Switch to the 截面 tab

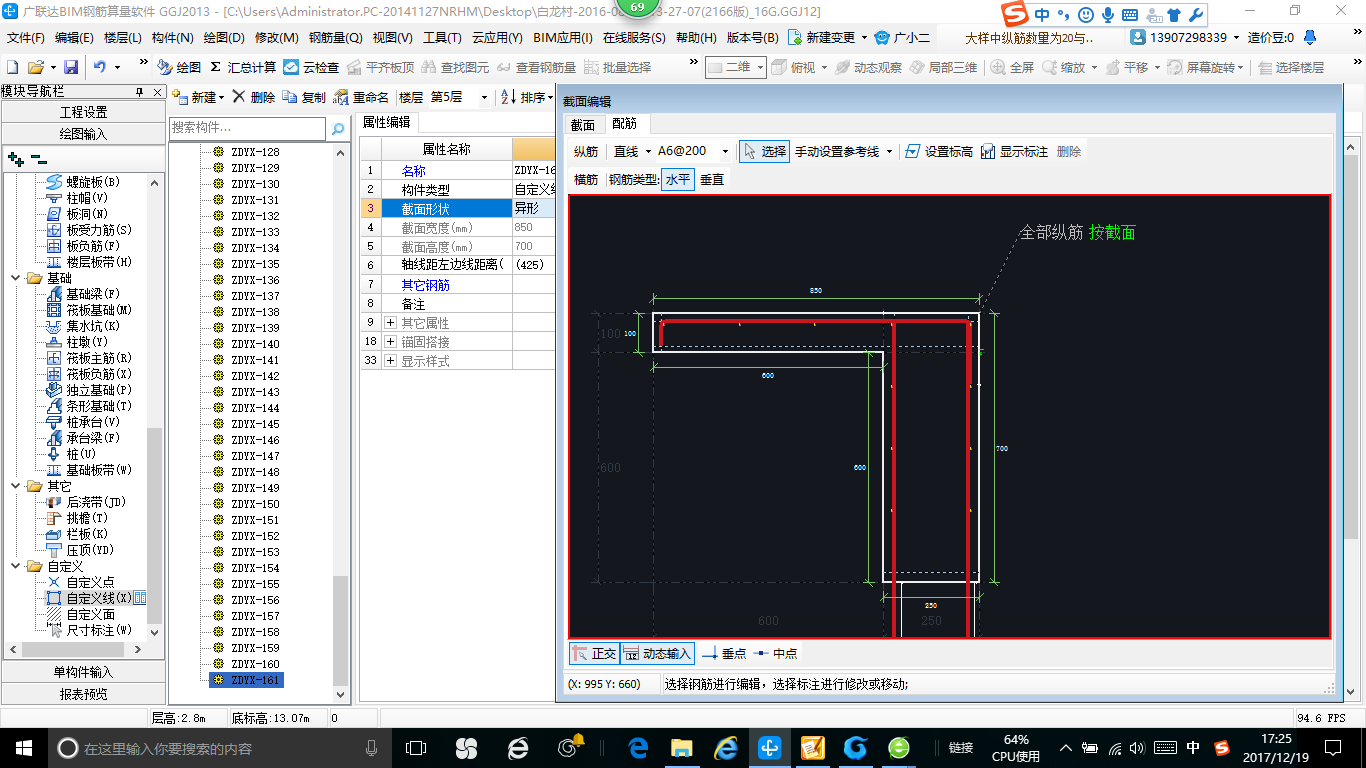click(x=583, y=125)
